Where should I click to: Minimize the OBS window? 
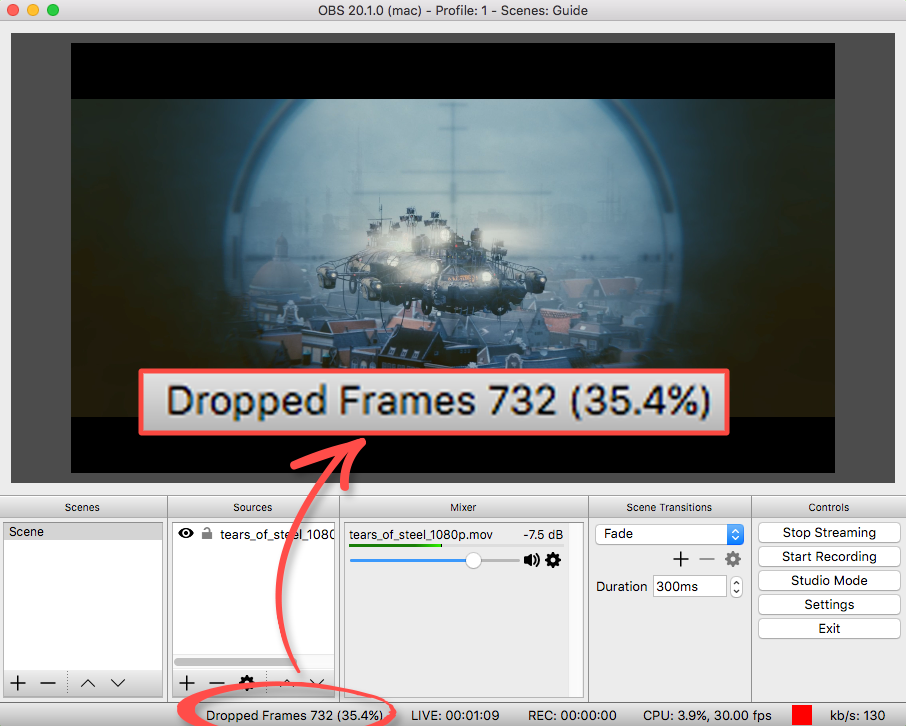point(33,10)
